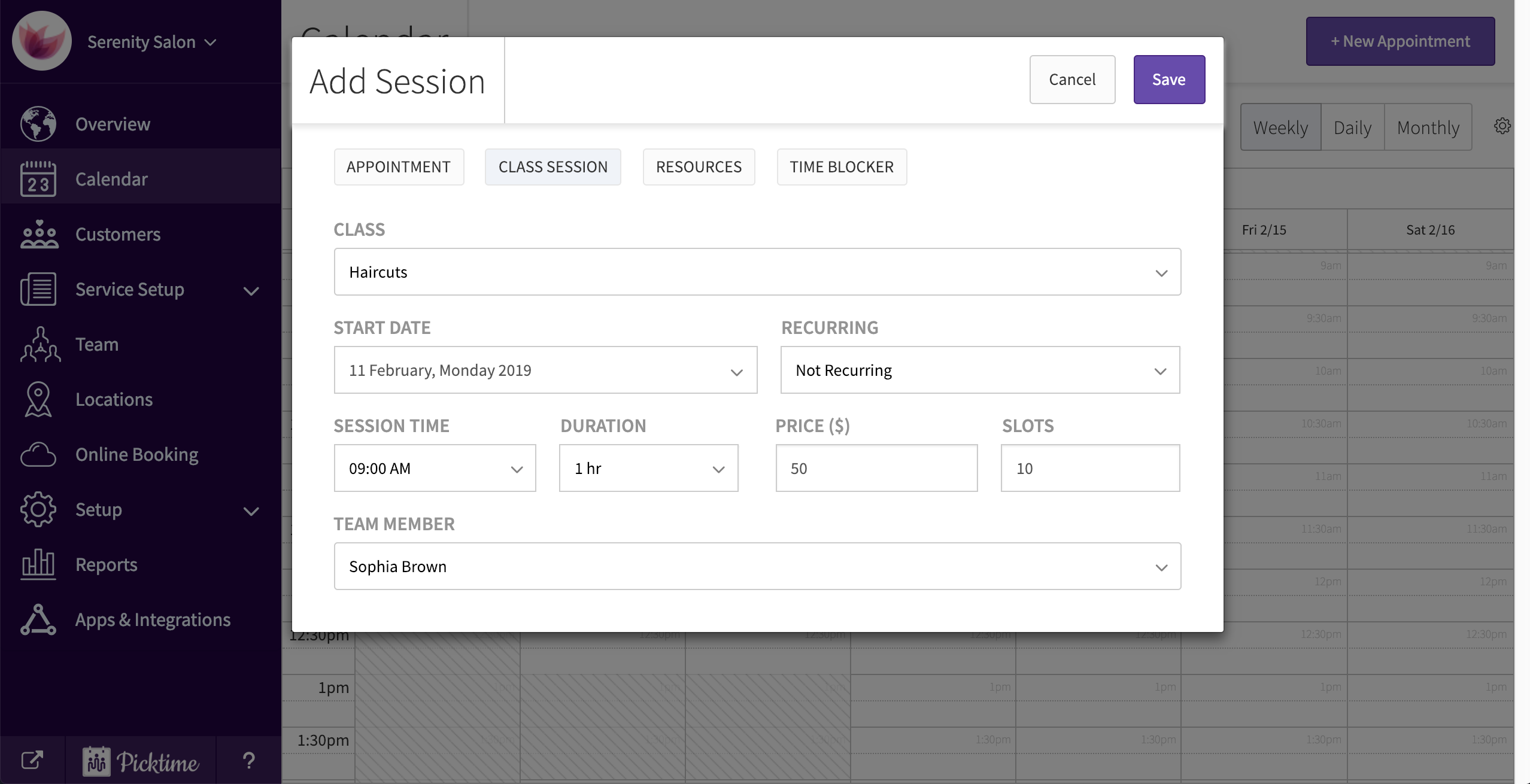
Task: Click calendar settings gear icon
Action: click(x=1502, y=126)
